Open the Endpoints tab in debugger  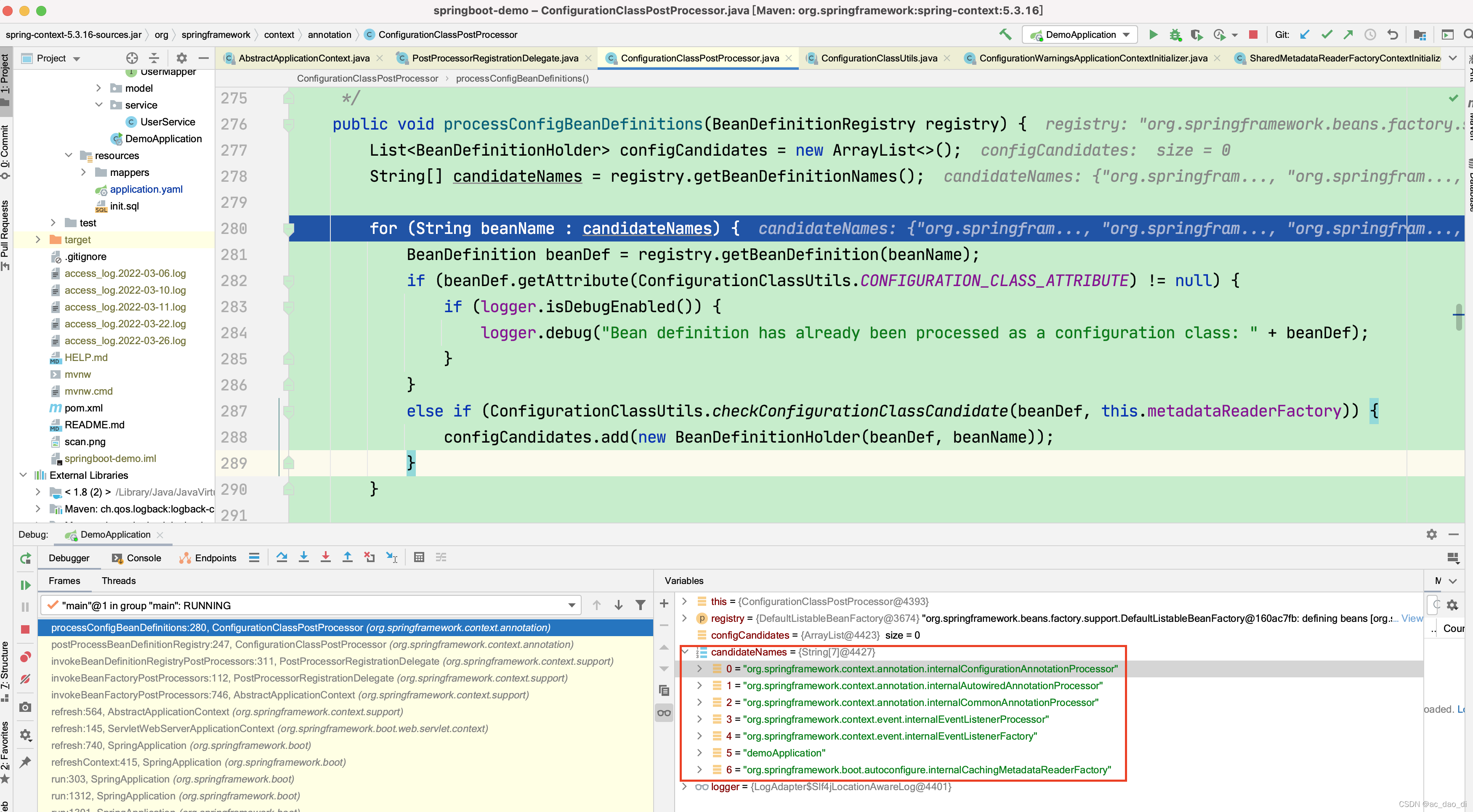click(x=207, y=558)
